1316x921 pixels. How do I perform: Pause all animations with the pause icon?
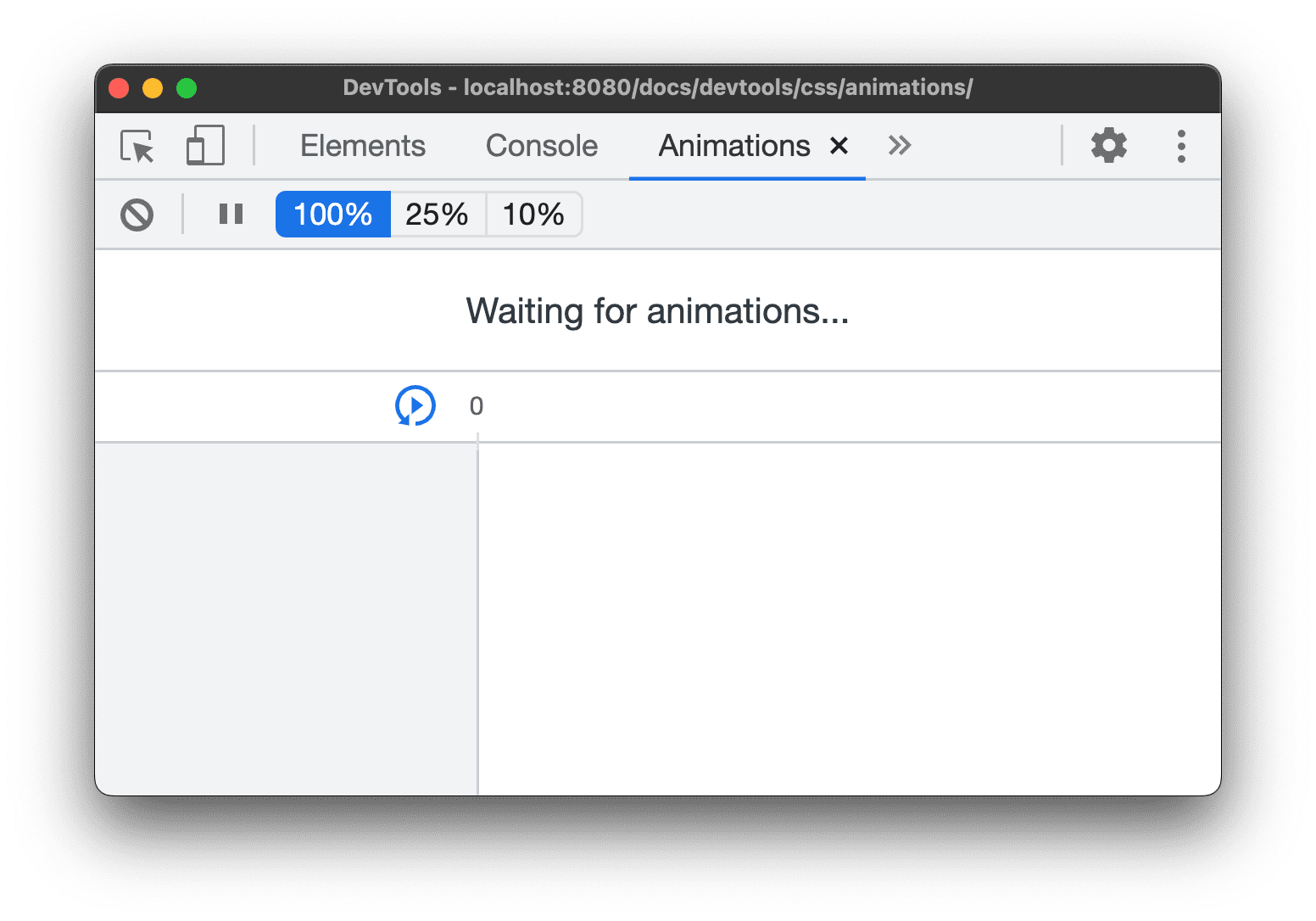pos(230,214)
